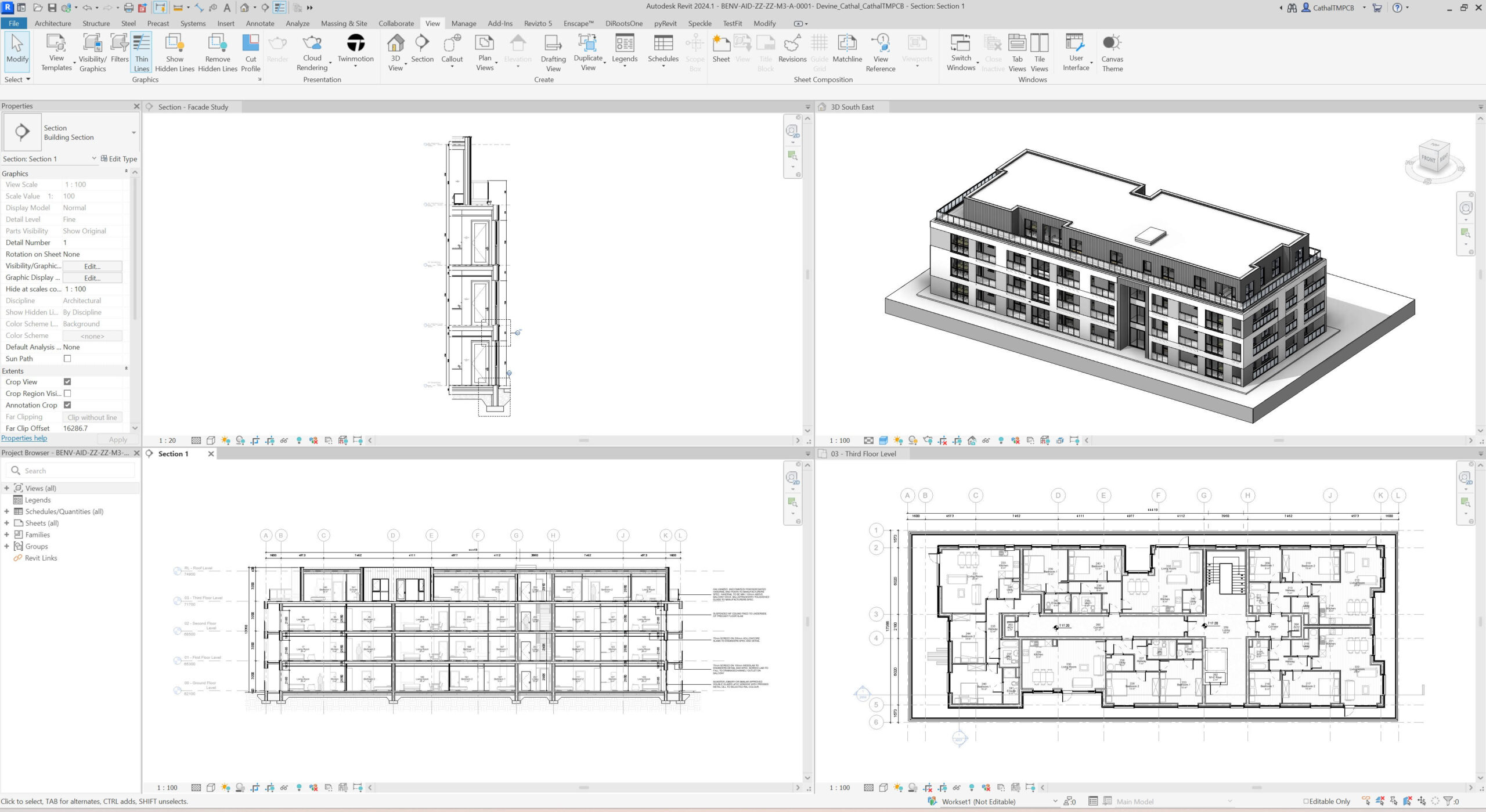Click the Edit Type button
This screenshot has height=812, width=1486.
(119, 158)
